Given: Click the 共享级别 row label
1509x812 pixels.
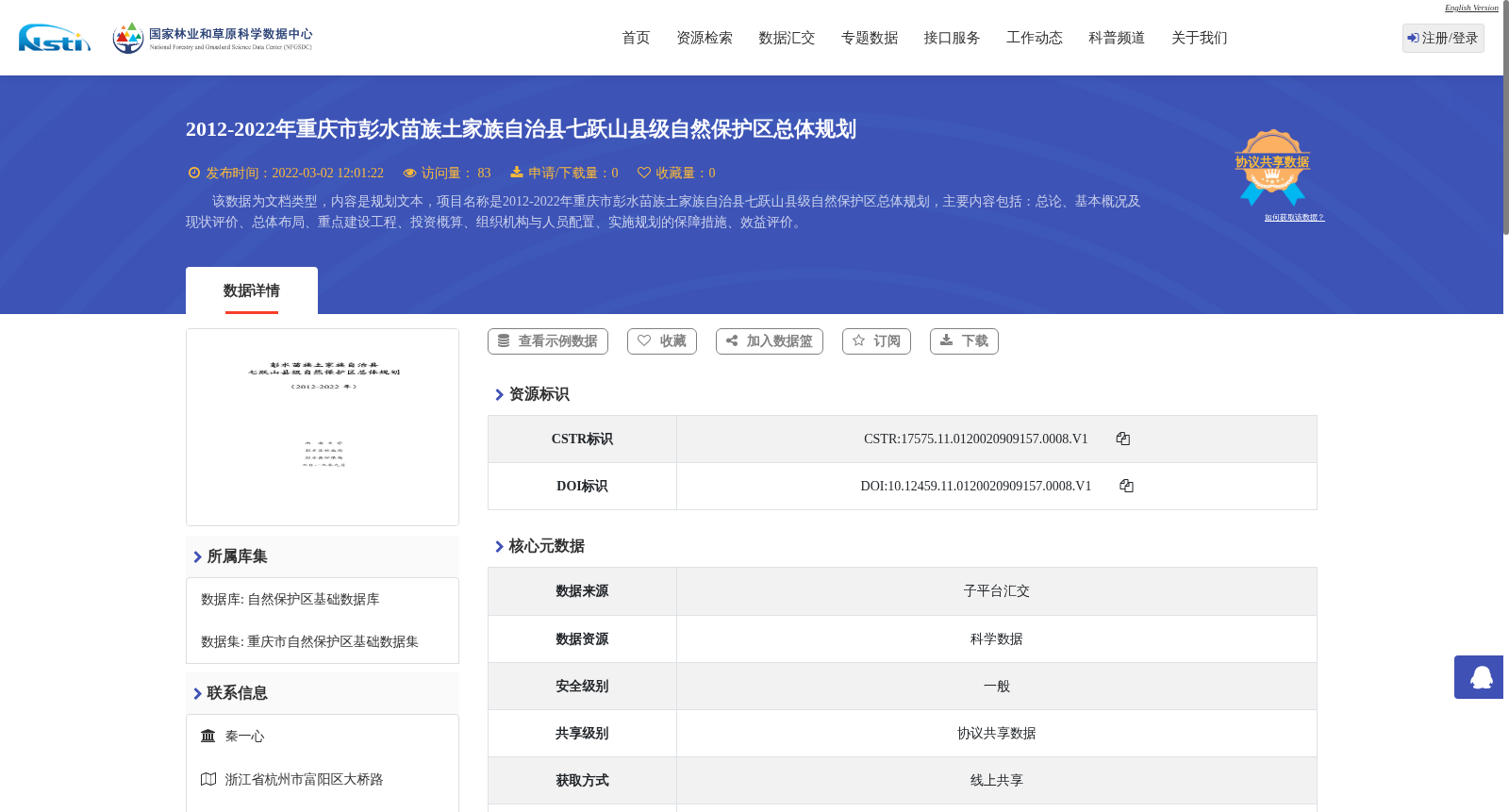Looking at the screenshot, I should 582,733.
